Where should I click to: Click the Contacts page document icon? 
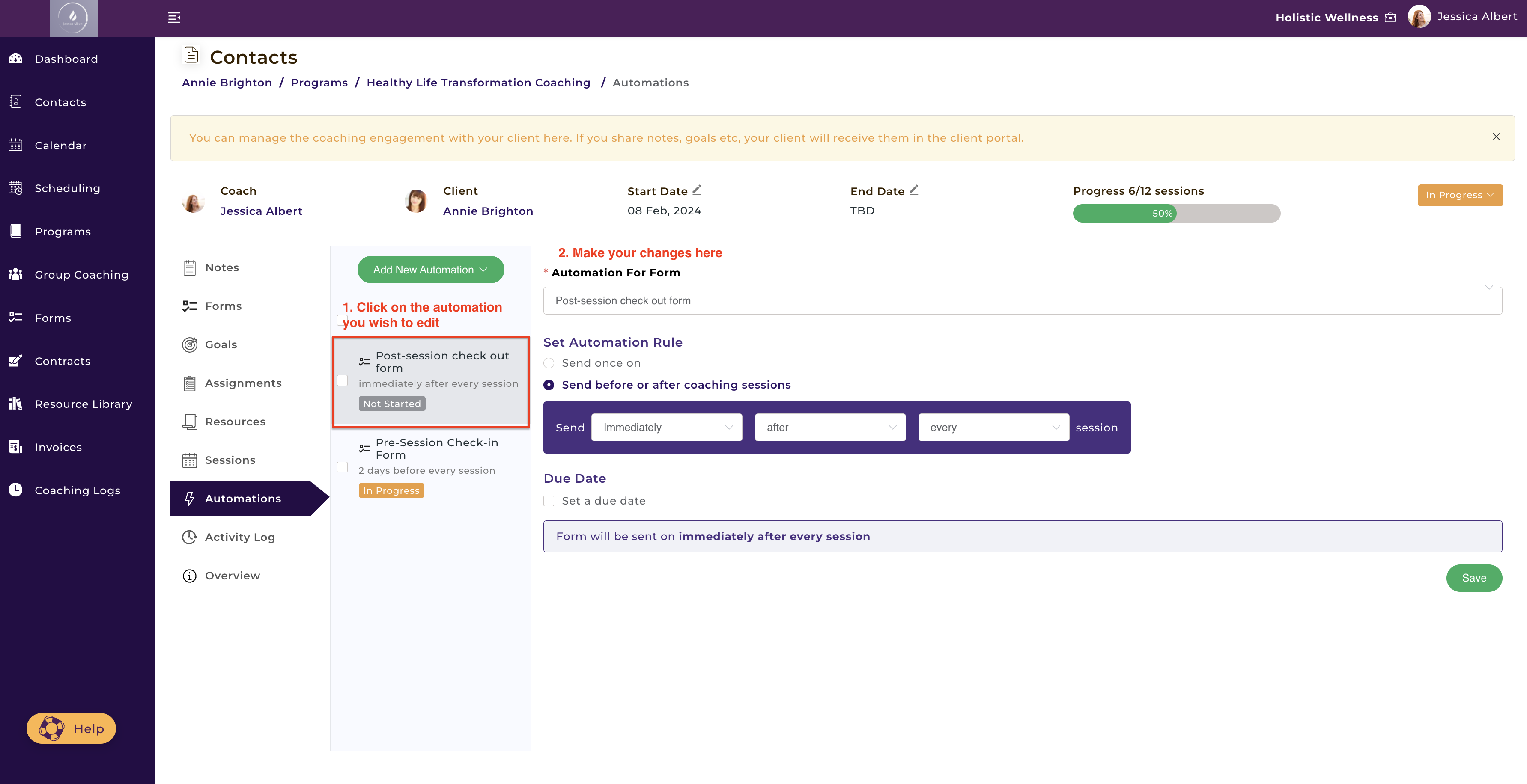pos(191,55)
